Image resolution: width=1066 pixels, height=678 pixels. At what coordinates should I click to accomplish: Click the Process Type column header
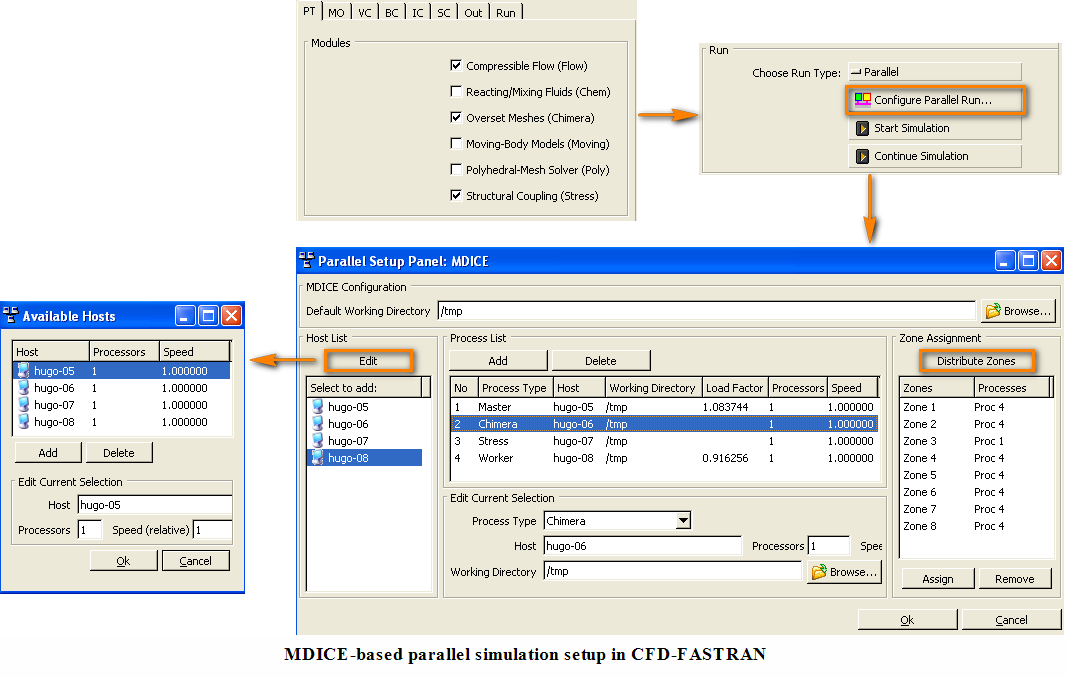(515, 388)
